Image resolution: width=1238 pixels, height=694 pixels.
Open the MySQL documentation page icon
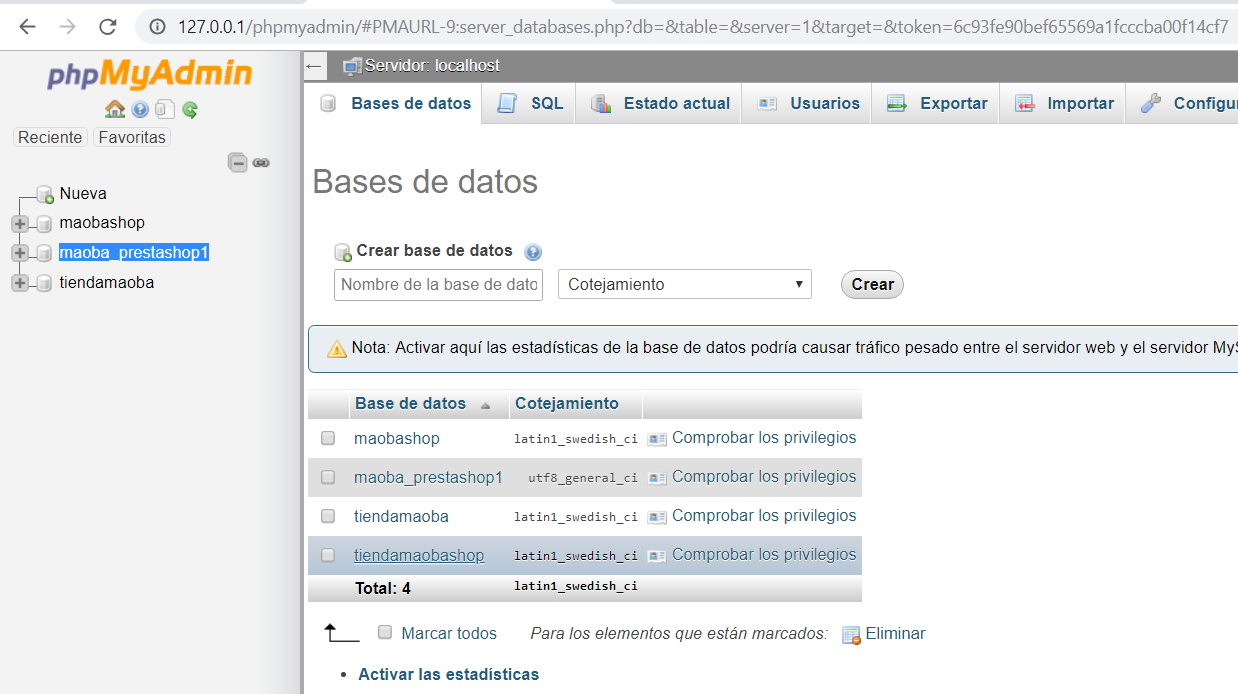[165, 109]
